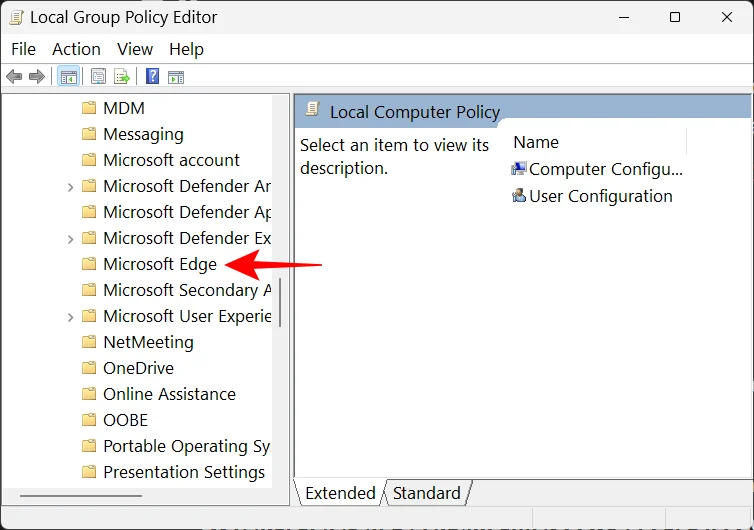Select the Microsoft account tree item
Image resolution: width=754 pixels, height=530 pixels.
[x=171, y=160]
